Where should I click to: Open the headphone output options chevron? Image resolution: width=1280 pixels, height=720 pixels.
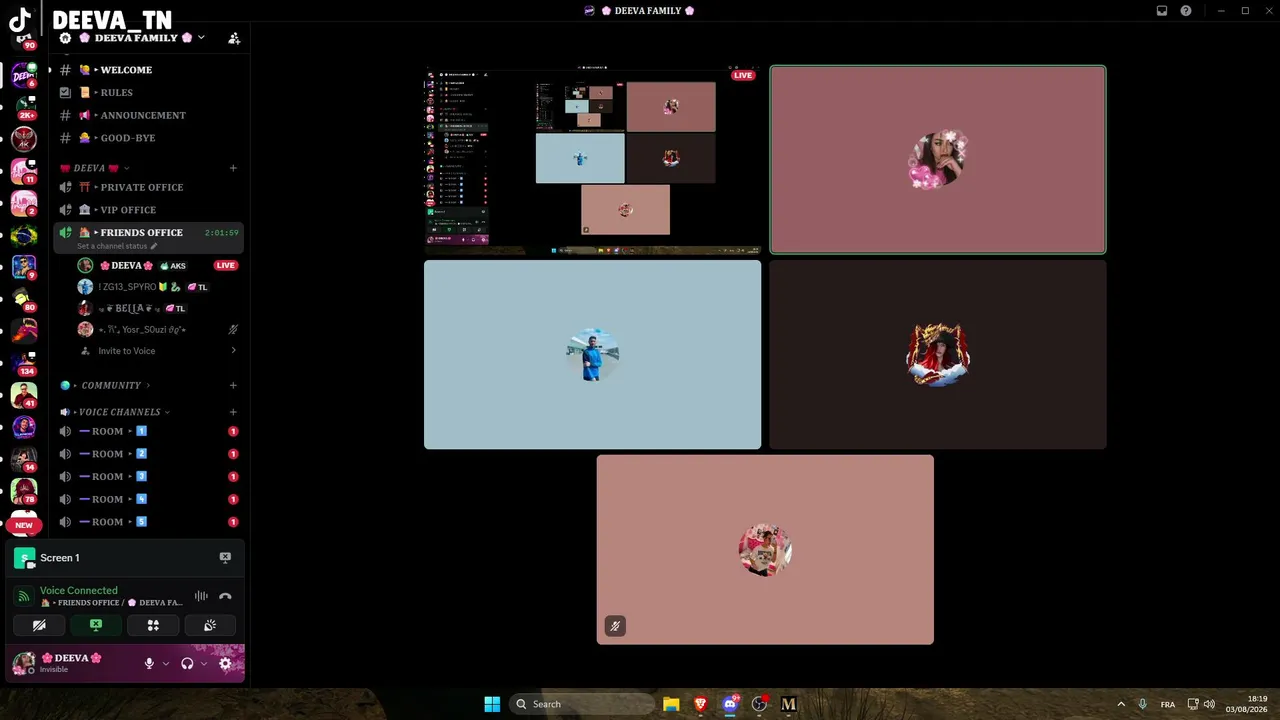click(x=204, y=663)
